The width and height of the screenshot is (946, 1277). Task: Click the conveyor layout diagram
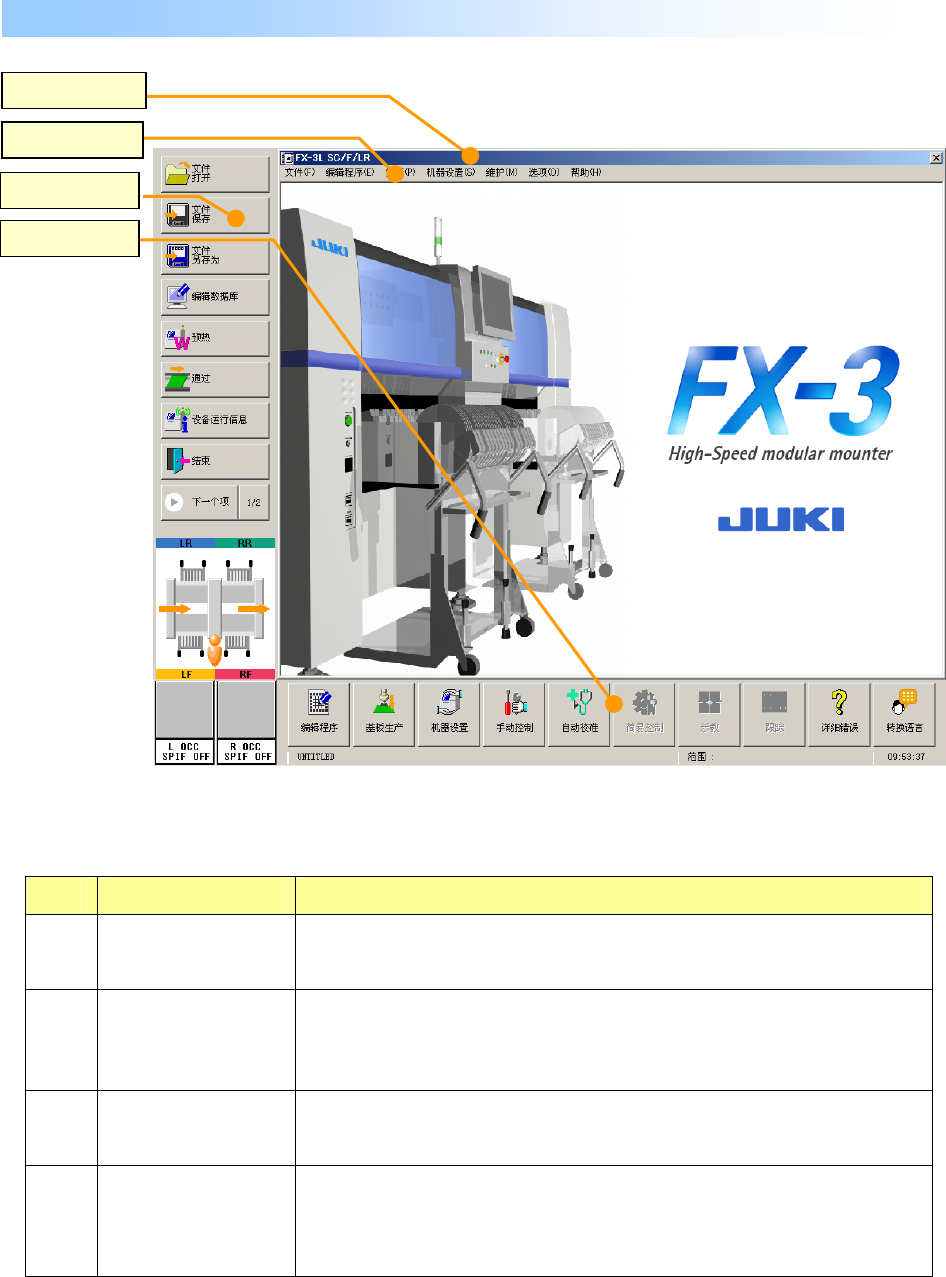tap(215, 608)
